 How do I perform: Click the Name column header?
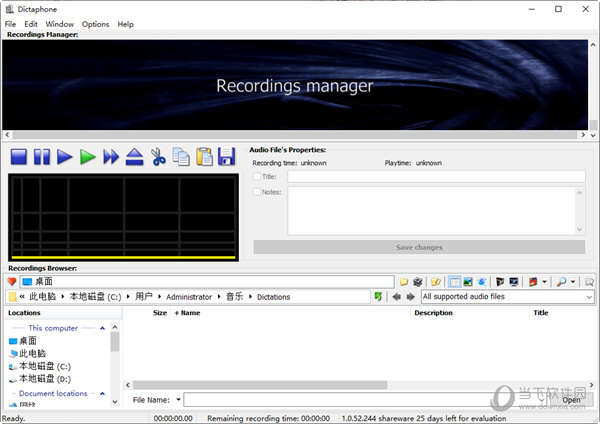point(190,313)
